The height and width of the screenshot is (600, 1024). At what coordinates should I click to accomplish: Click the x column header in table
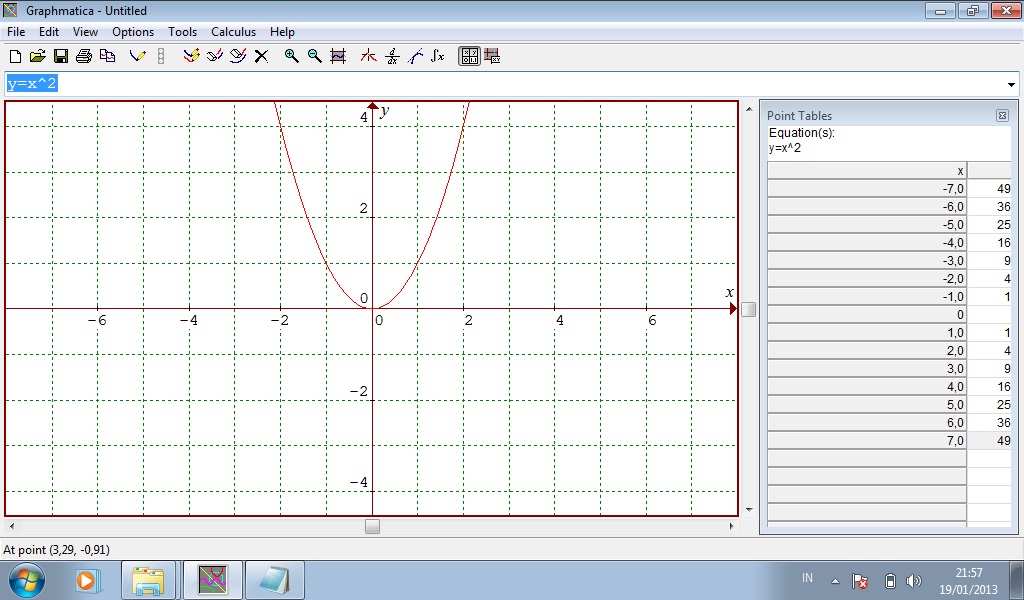pos(867,170)
